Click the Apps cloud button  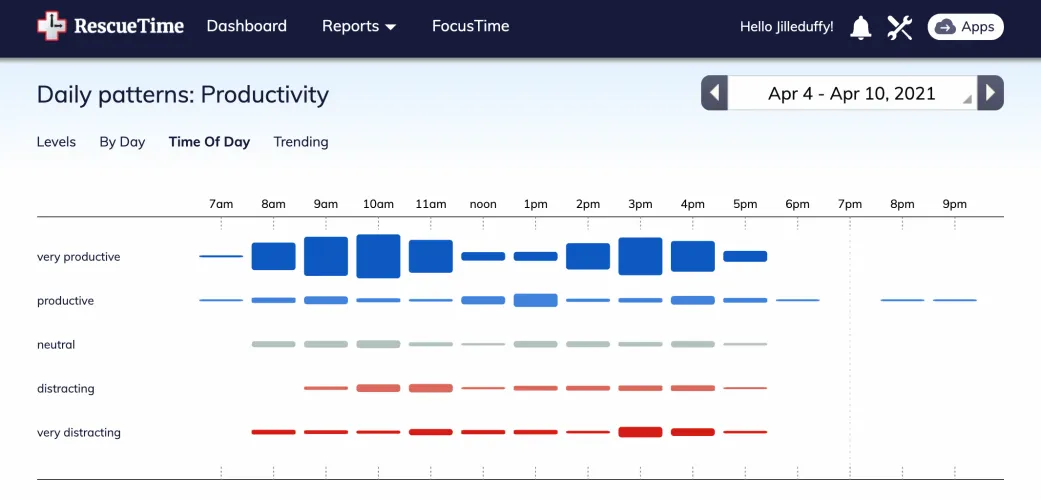coord(965,27)
